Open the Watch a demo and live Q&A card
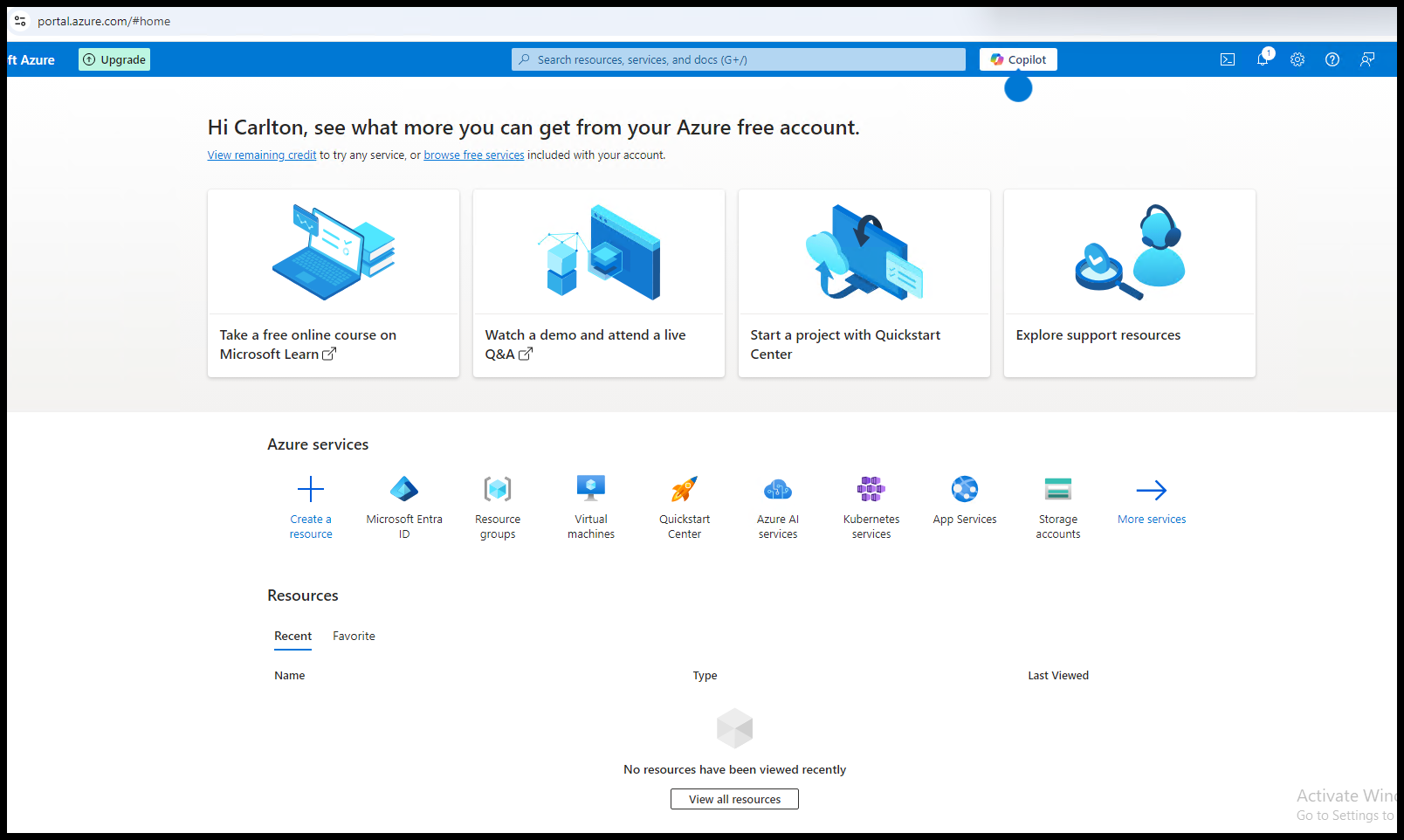 [x=599, y=284]
